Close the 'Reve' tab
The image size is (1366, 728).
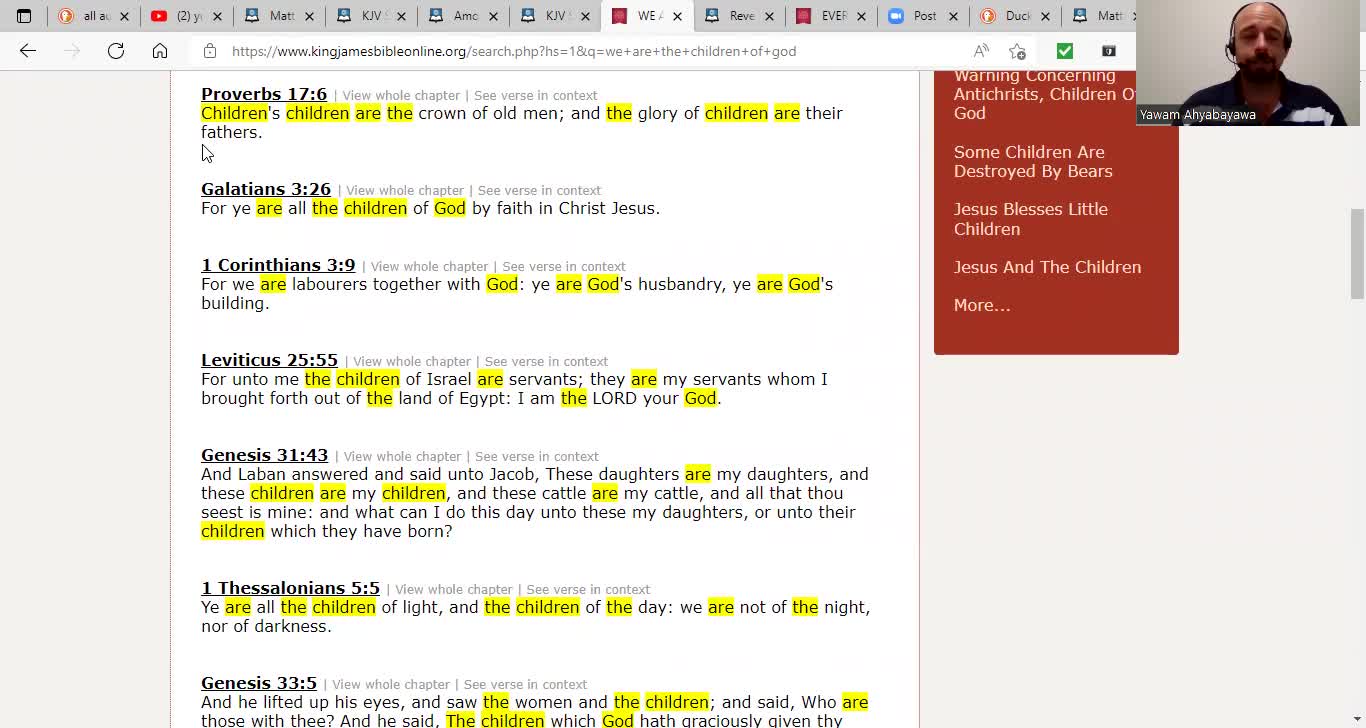769,16
